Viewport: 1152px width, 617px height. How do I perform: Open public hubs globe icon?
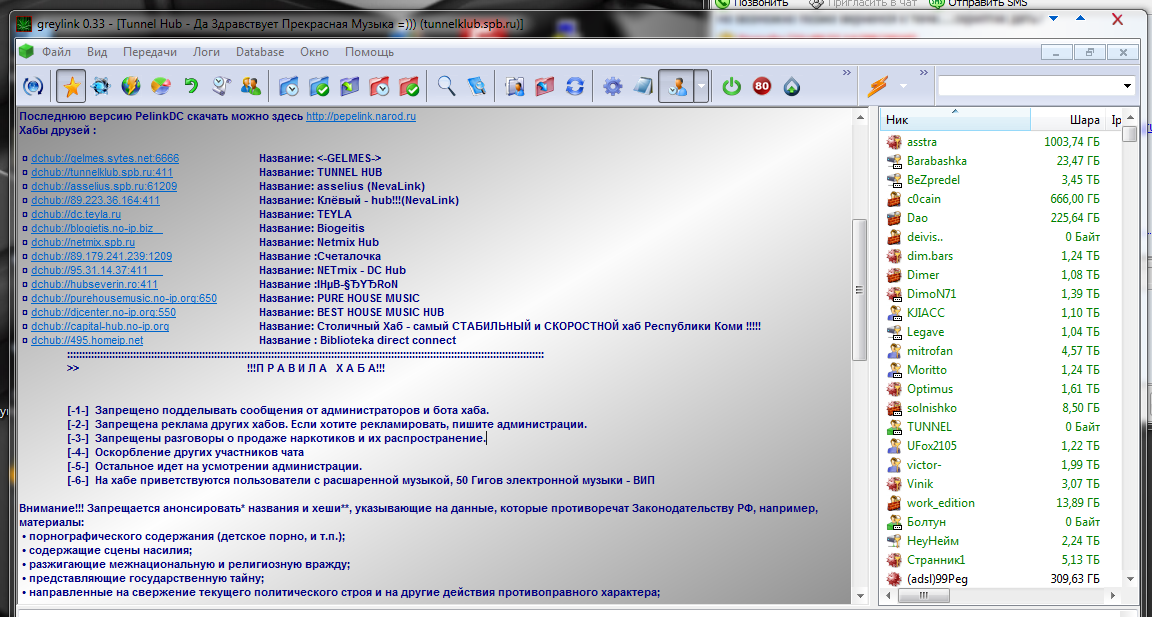coord(131,87)
